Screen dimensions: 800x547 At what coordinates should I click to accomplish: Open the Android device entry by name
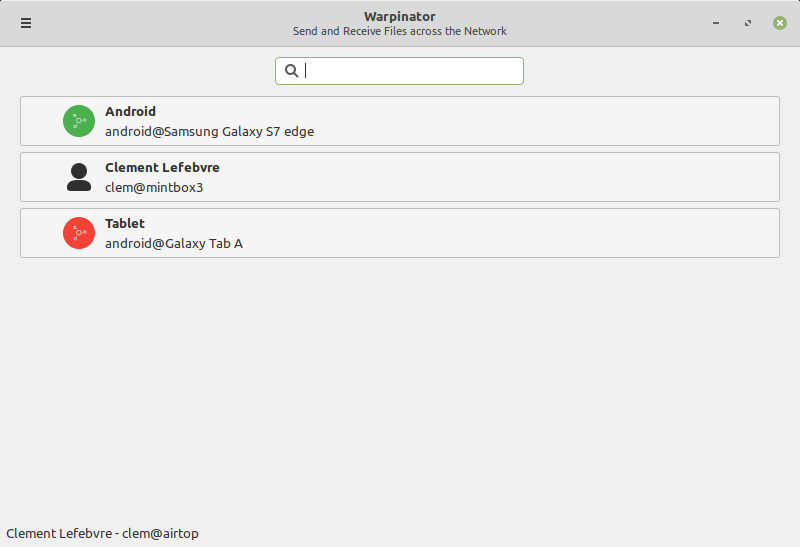pos(130,112)
